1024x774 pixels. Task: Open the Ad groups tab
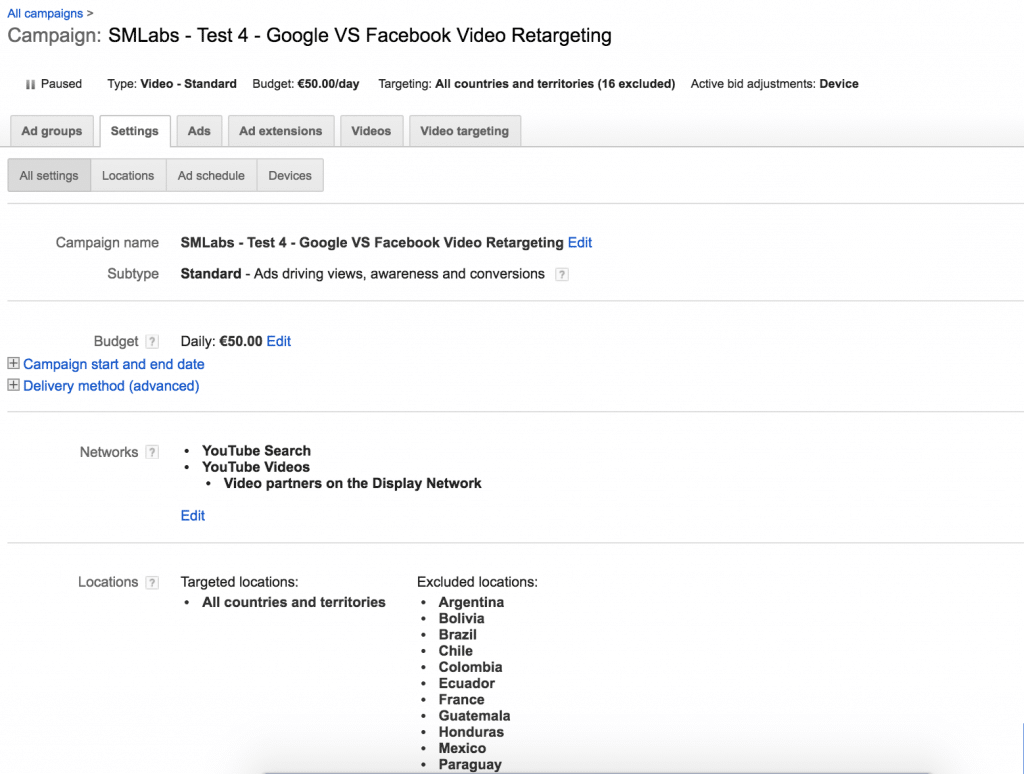tap(52, 131)
